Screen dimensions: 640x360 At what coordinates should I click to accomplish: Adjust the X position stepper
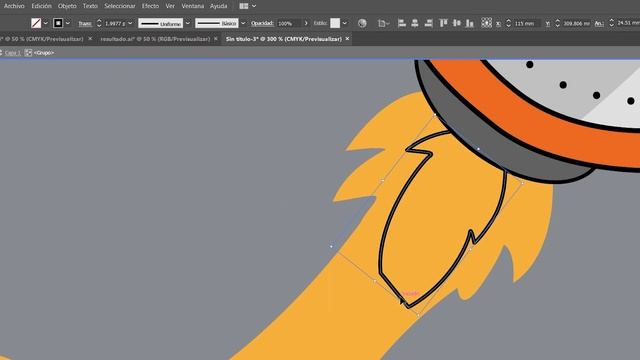(509, 23)
